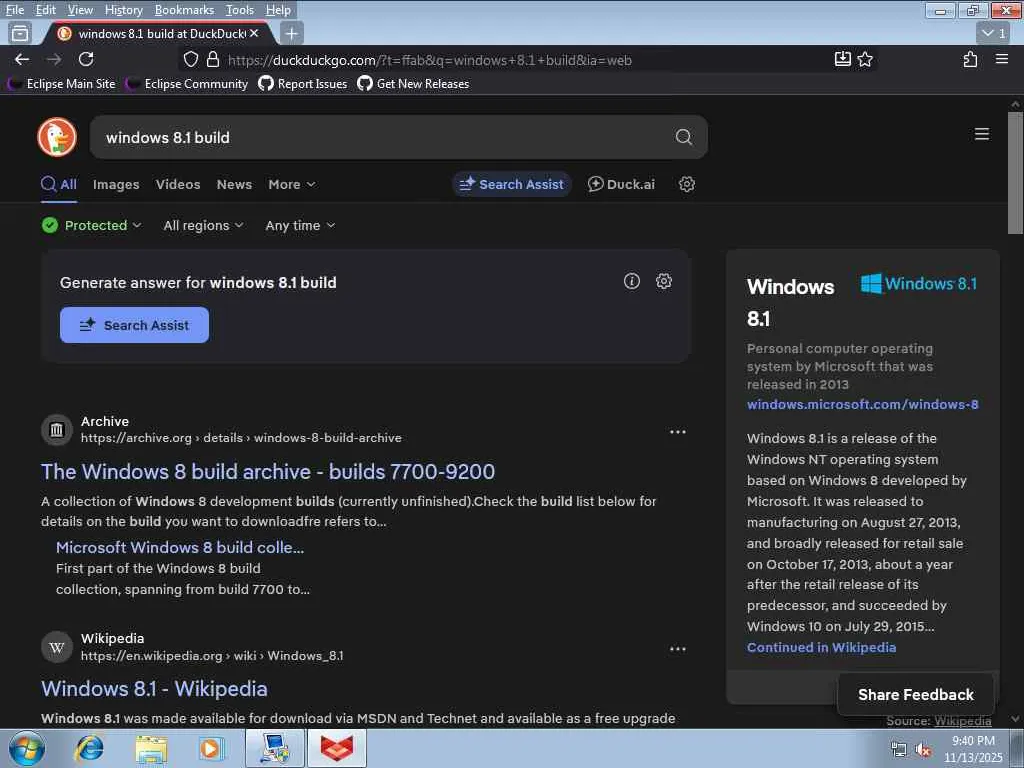1024x768 pixels.
Task: Open the Protected safe search dropdown
Action: tap(91, 225)
